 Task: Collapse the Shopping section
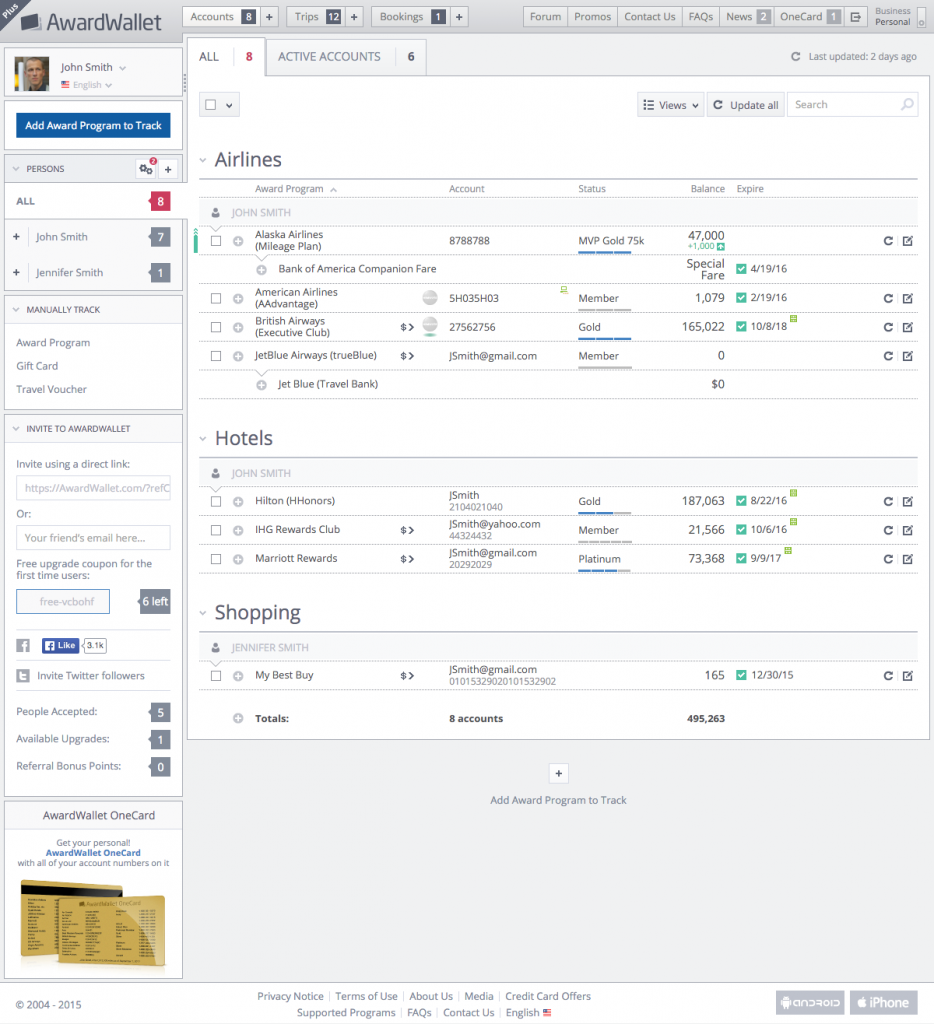point(202,613)
